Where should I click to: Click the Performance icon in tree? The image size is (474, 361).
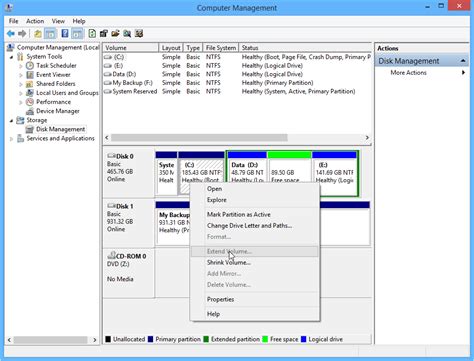[x=30, y=102]
